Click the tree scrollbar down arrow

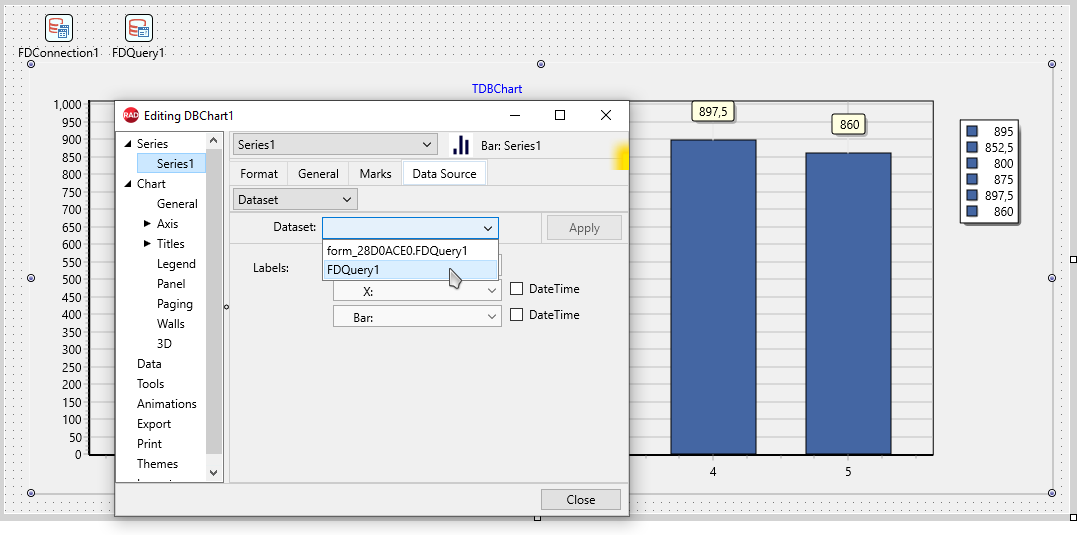pos(214,472)
